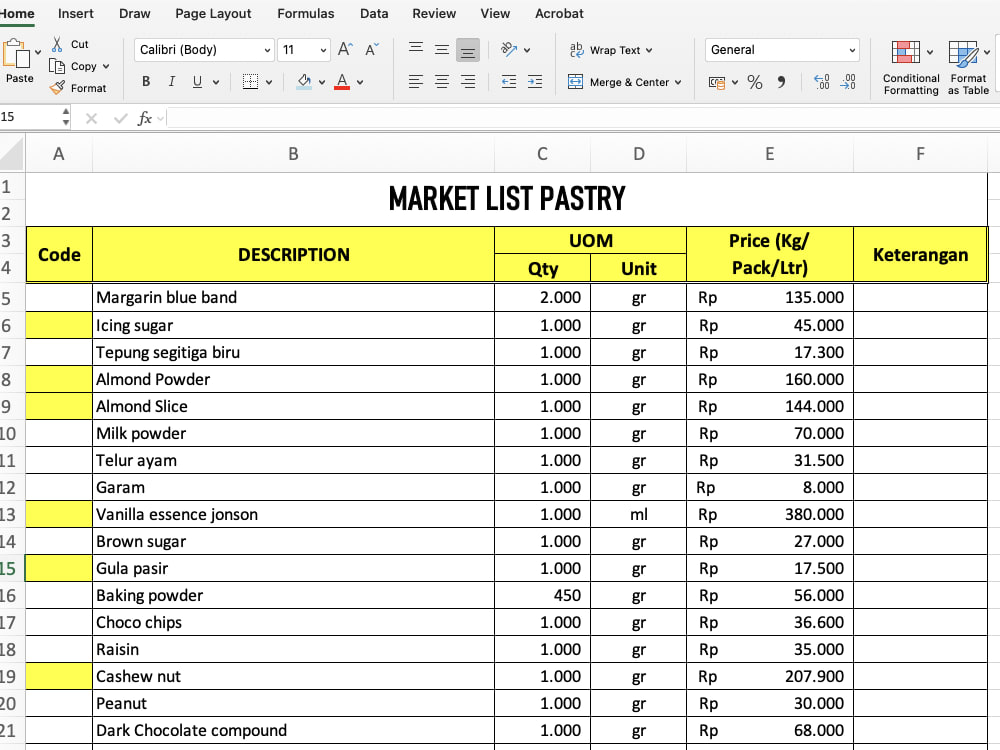
Task: Switch to Page Layout tab
Action: tap(213, 13)
